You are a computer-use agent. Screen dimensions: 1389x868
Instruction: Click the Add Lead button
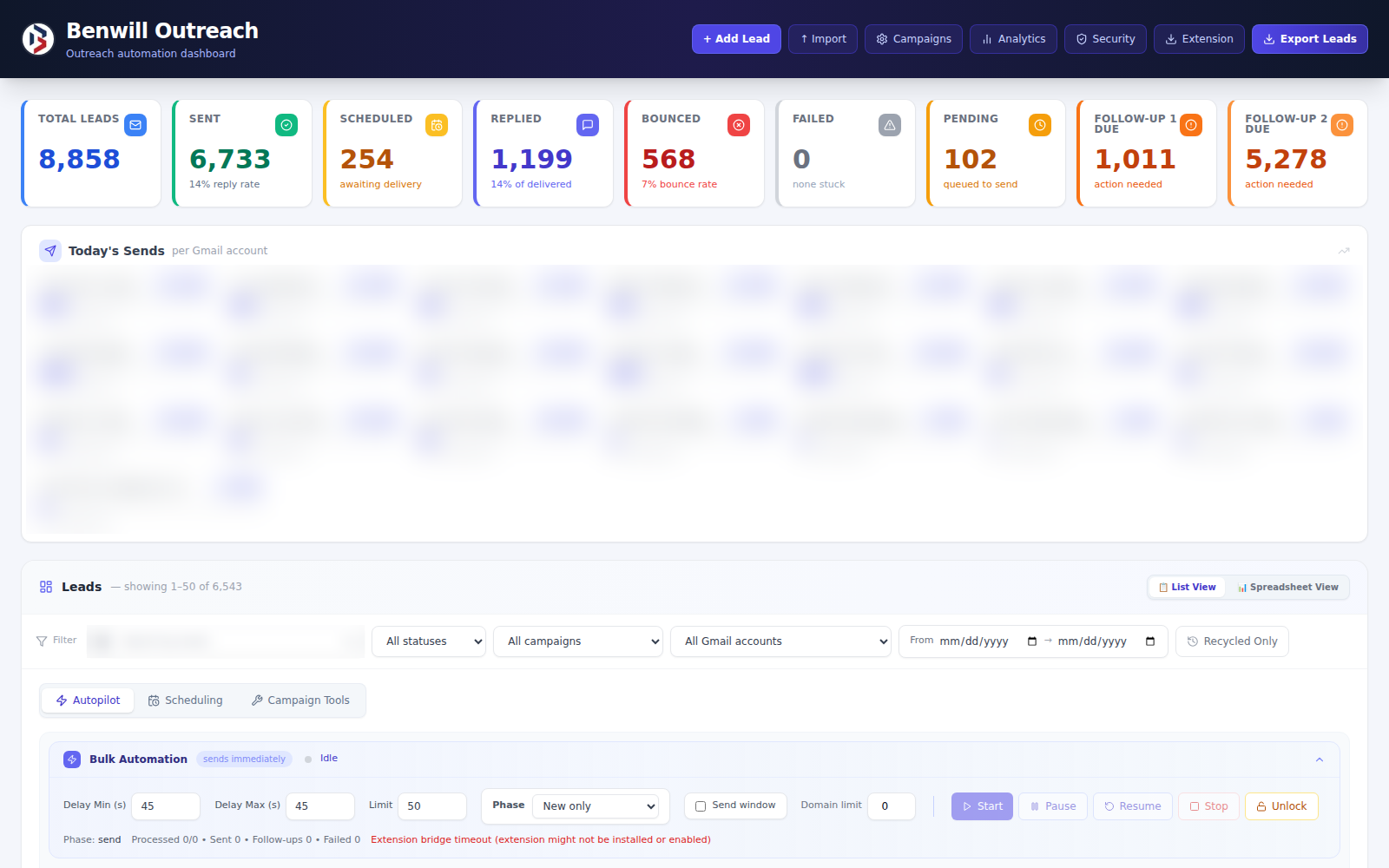(x=736, y=39)
